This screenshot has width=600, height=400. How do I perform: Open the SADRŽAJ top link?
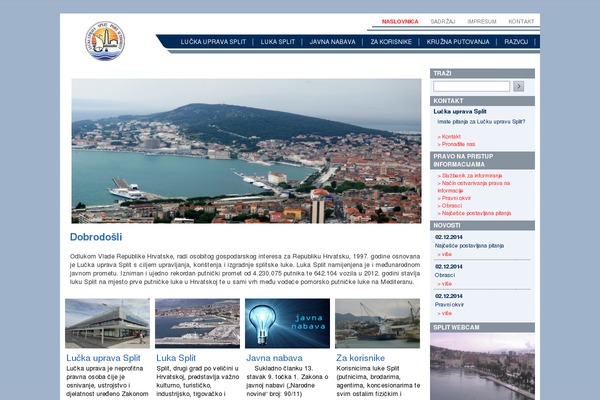click(443, 21)
